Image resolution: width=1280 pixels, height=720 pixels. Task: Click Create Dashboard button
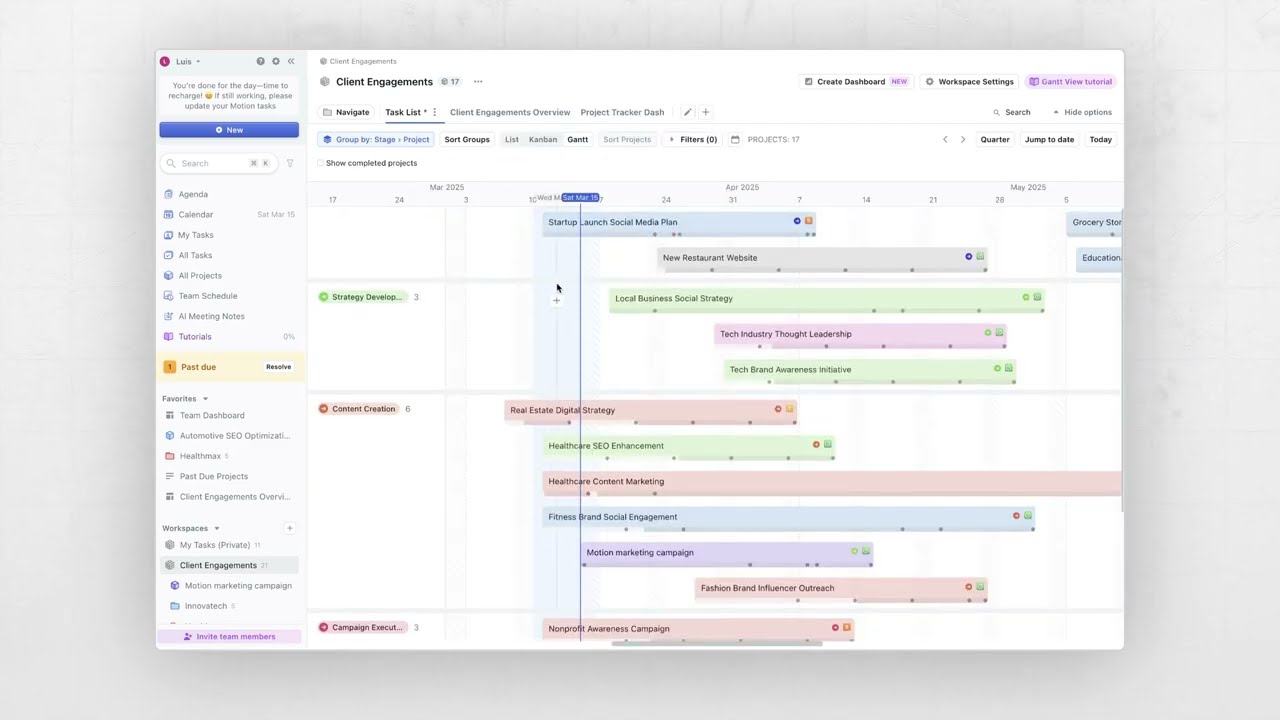click(x=857, y=82)
